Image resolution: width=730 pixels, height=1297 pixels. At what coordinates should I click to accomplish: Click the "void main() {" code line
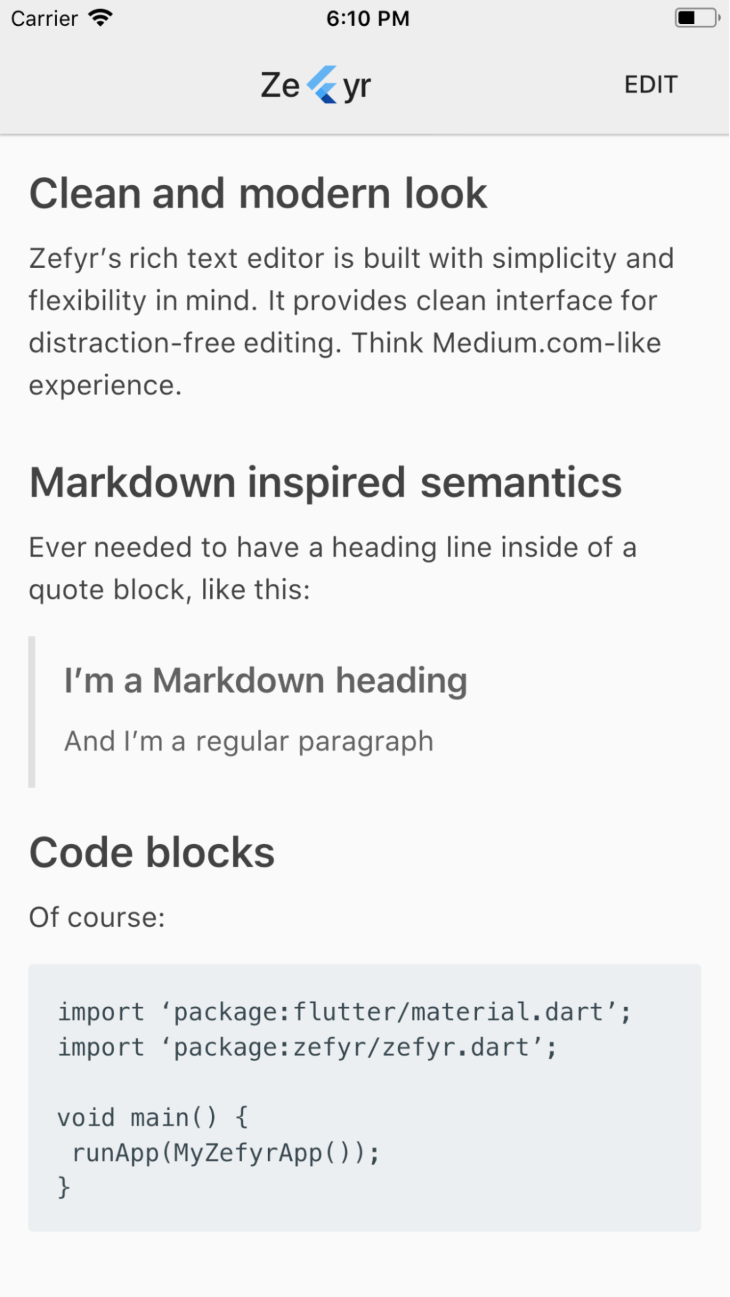(152, 1117)
